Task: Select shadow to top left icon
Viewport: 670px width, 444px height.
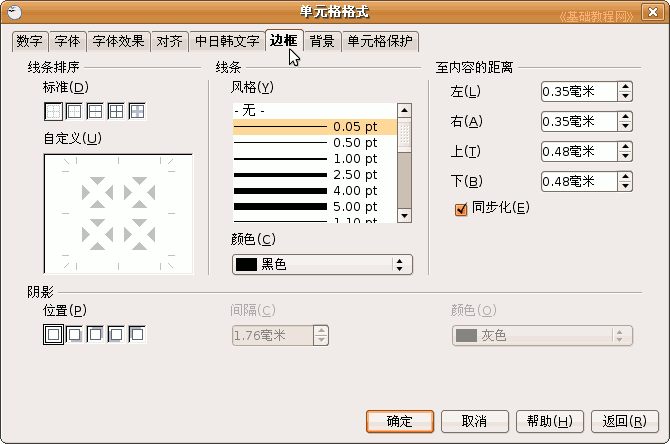Action: click(x=137, y=334)
